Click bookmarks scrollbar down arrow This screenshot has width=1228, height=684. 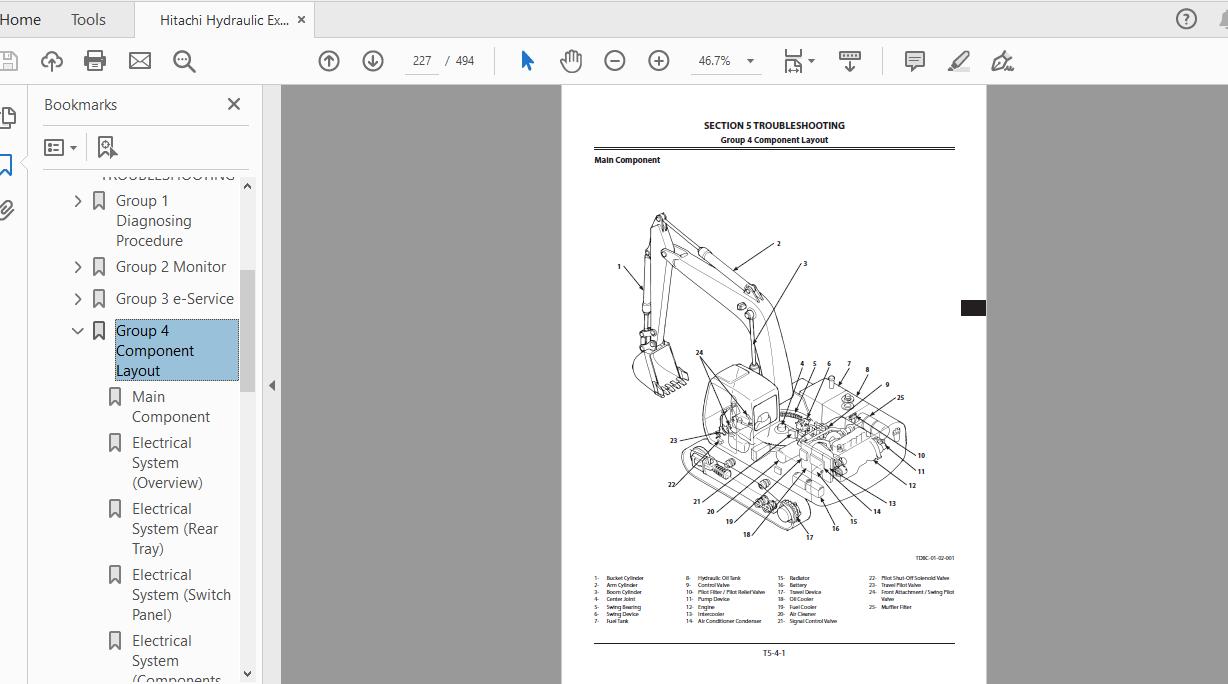(247, 673)
